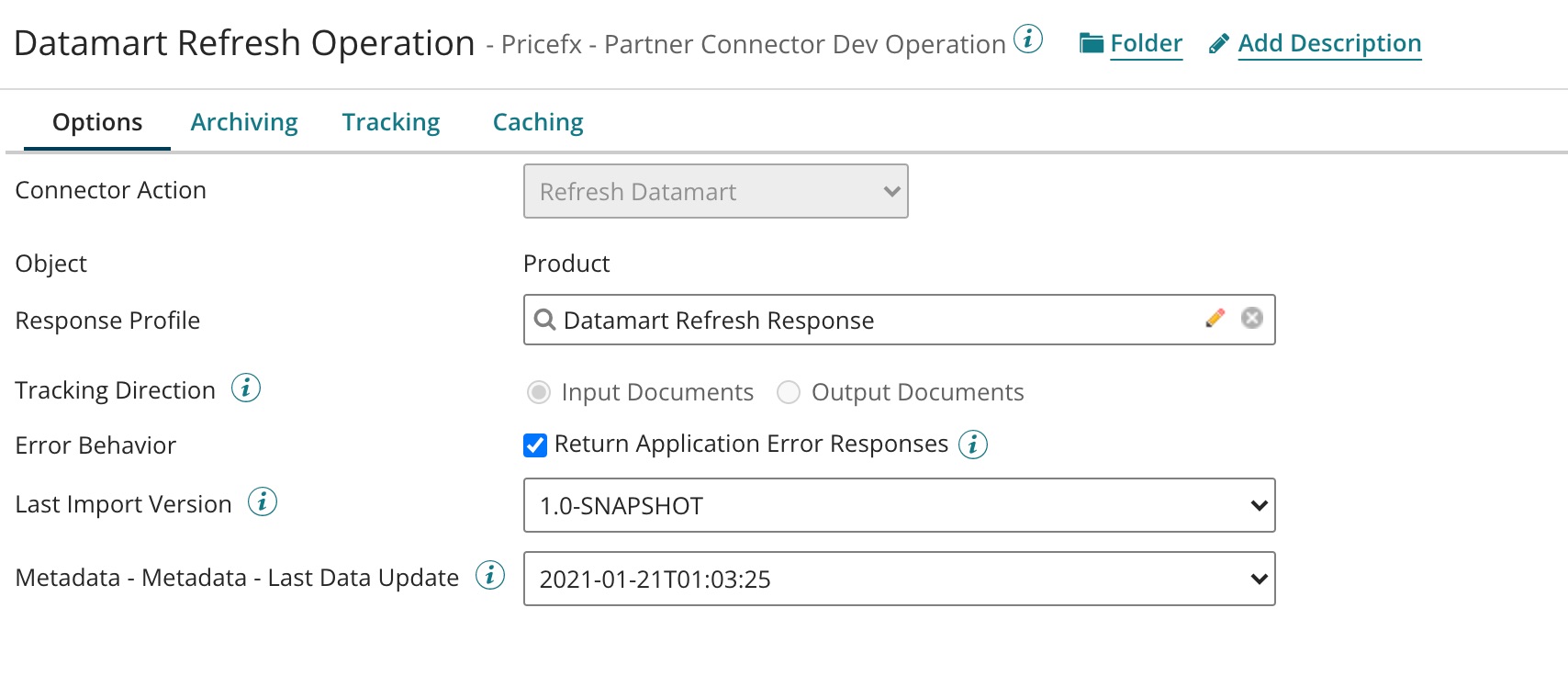Select the Output Documents radio button

(789, 393)
